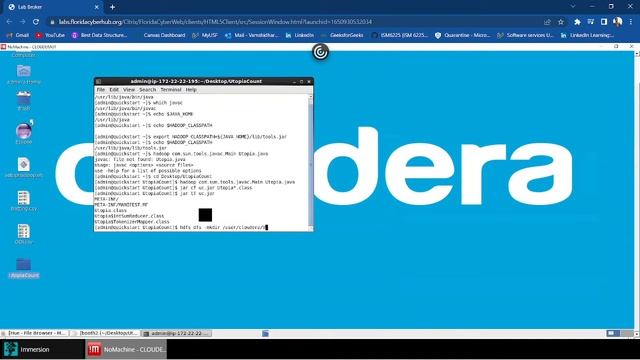Open the Help menu in the terminal
Image resolution: width=640 pixels, height=360 pixels.
click(x=191, y=89)
